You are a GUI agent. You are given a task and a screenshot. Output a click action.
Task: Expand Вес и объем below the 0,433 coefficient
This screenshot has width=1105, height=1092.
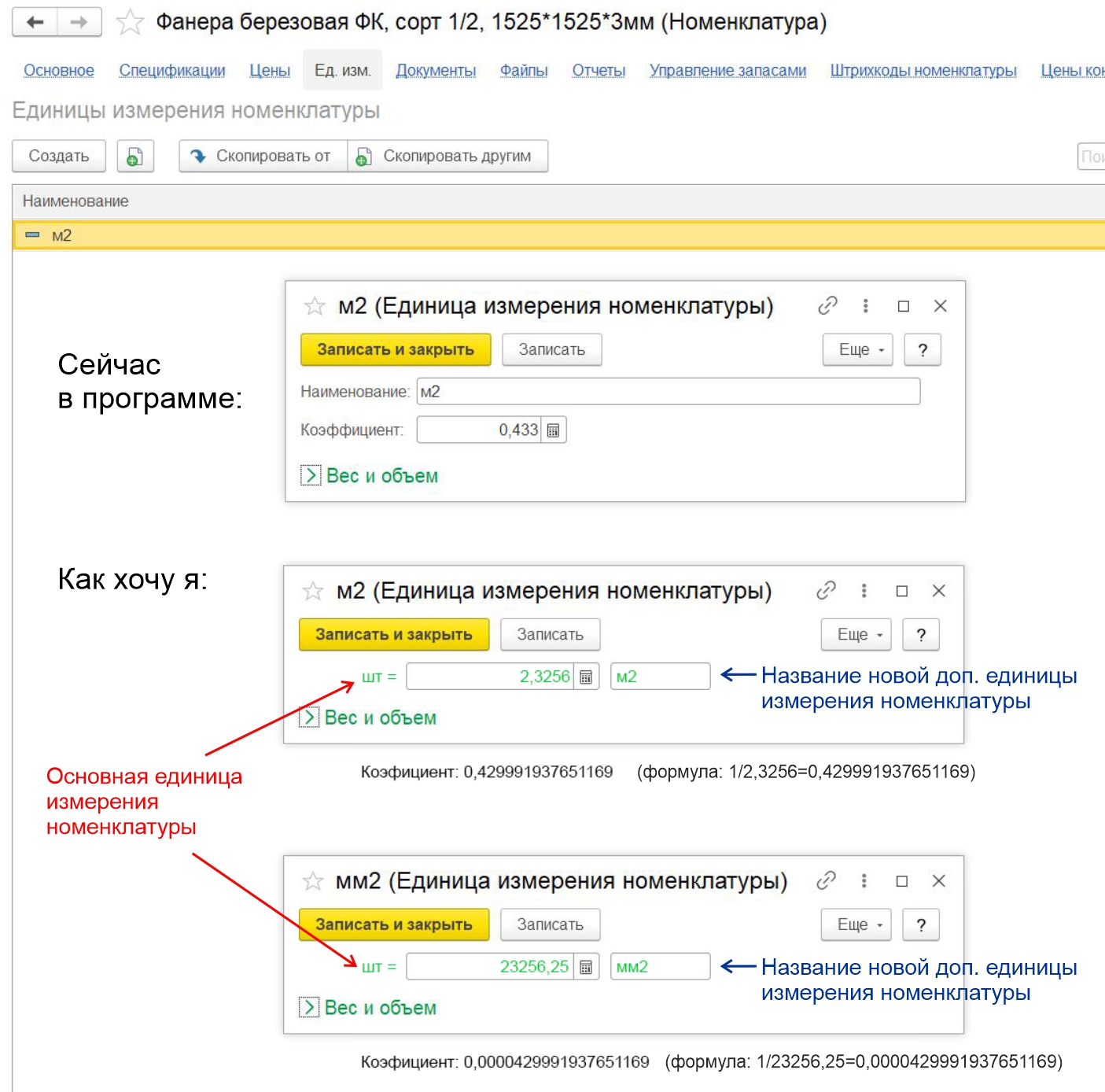[311, 476]
